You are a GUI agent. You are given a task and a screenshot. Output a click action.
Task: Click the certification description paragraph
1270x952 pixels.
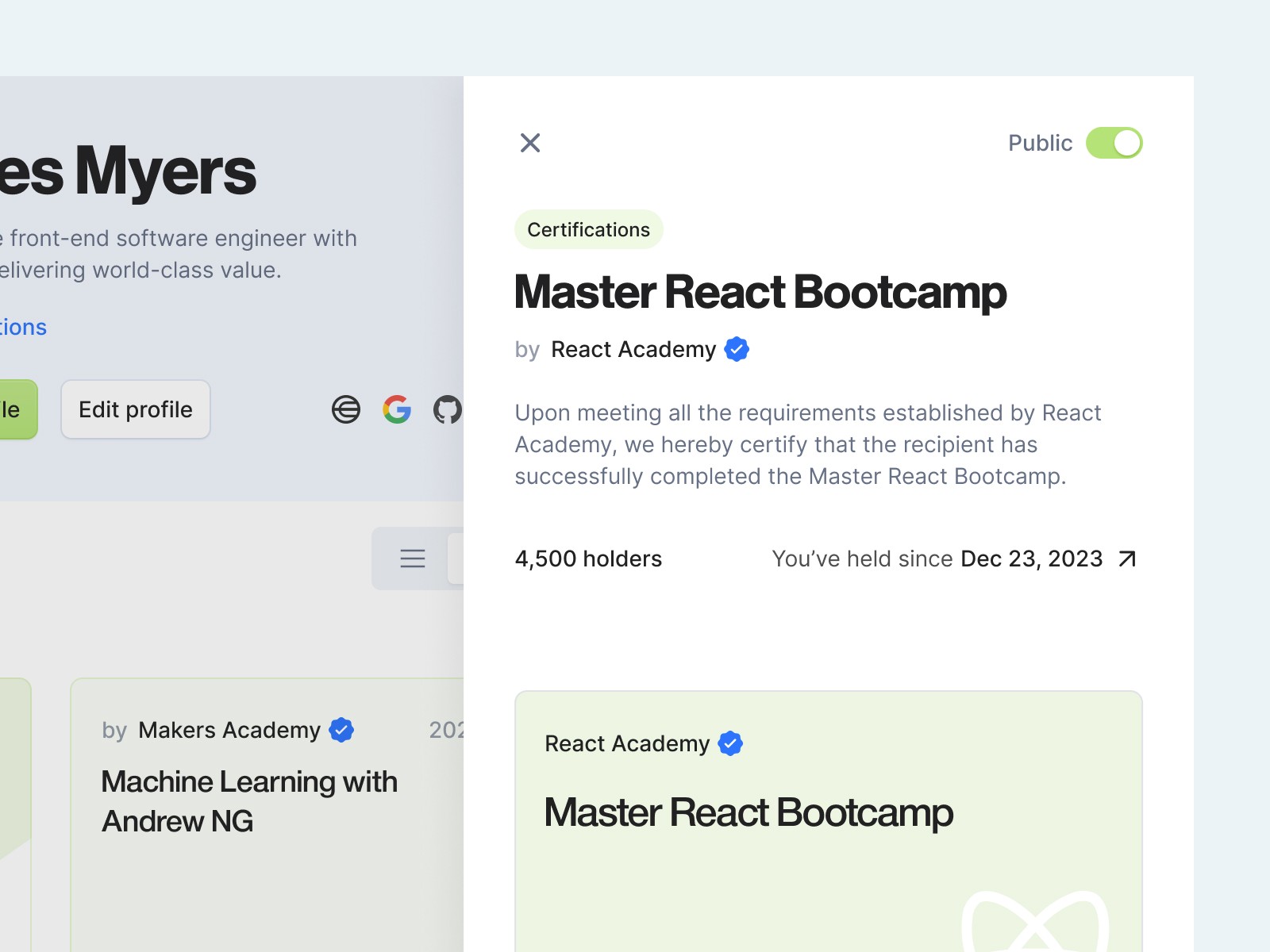point(808,444)
